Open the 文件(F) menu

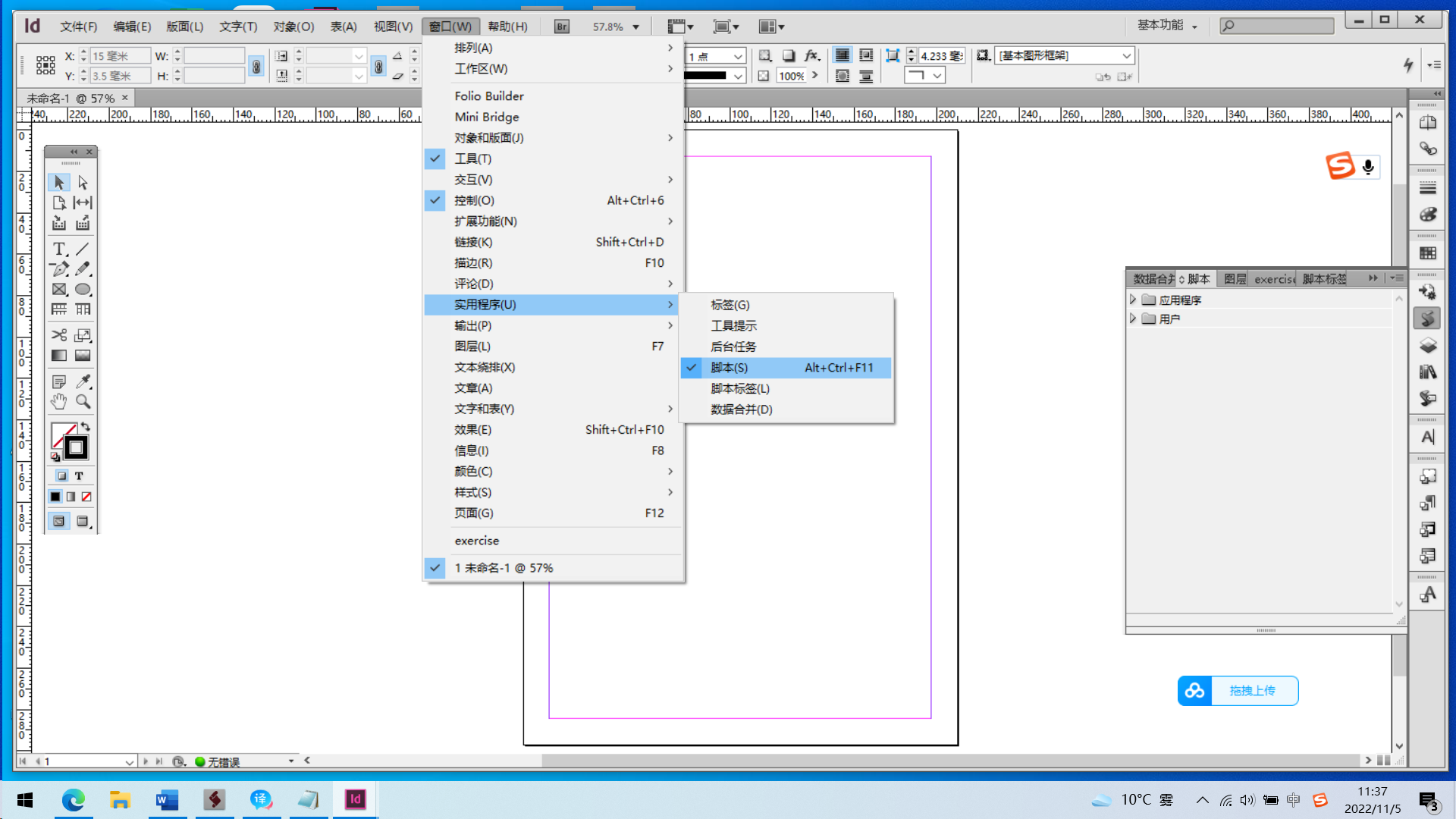(x=79, y=27)
